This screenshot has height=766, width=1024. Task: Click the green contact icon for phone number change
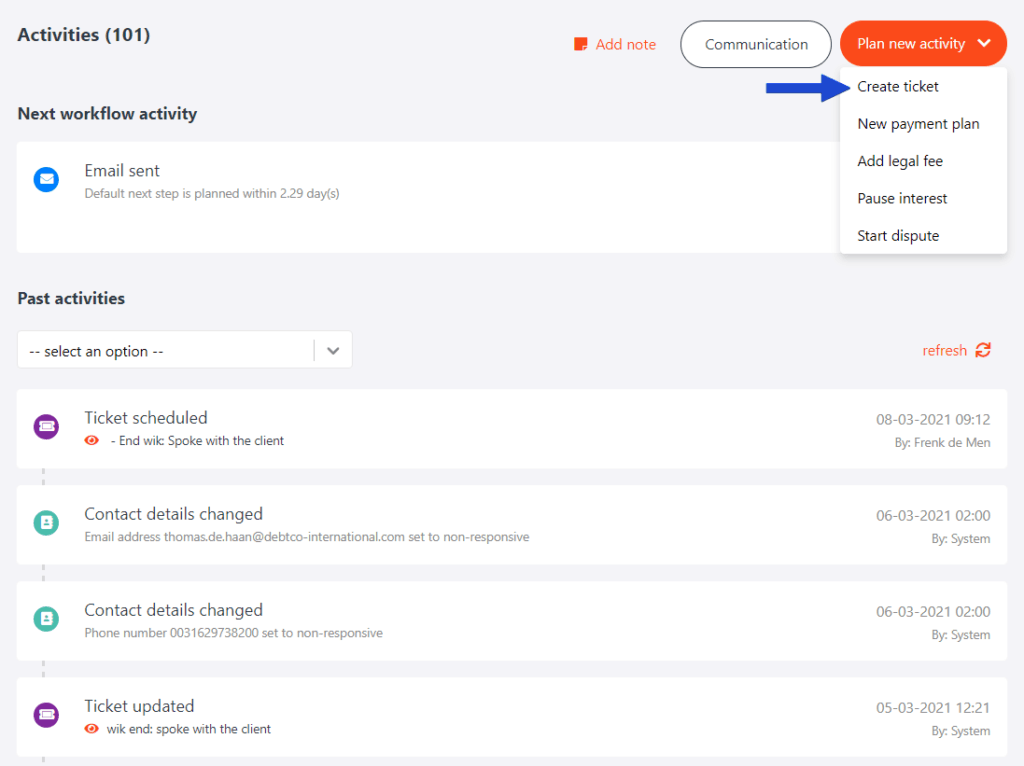[x=45, y=619]
